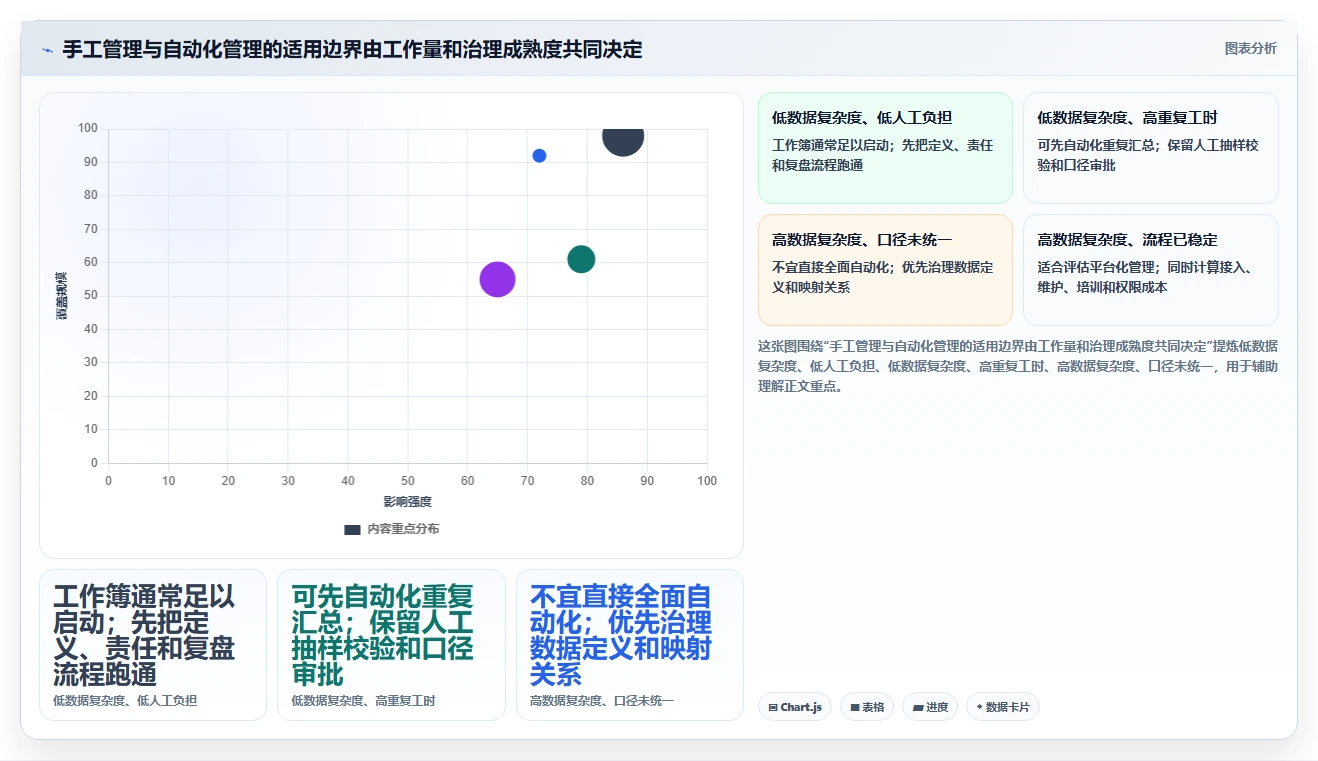Click the caption 低数据复杂度、低人工负担 under dark heading
Screen dimensions: 1318x761
tap(125, 701)
